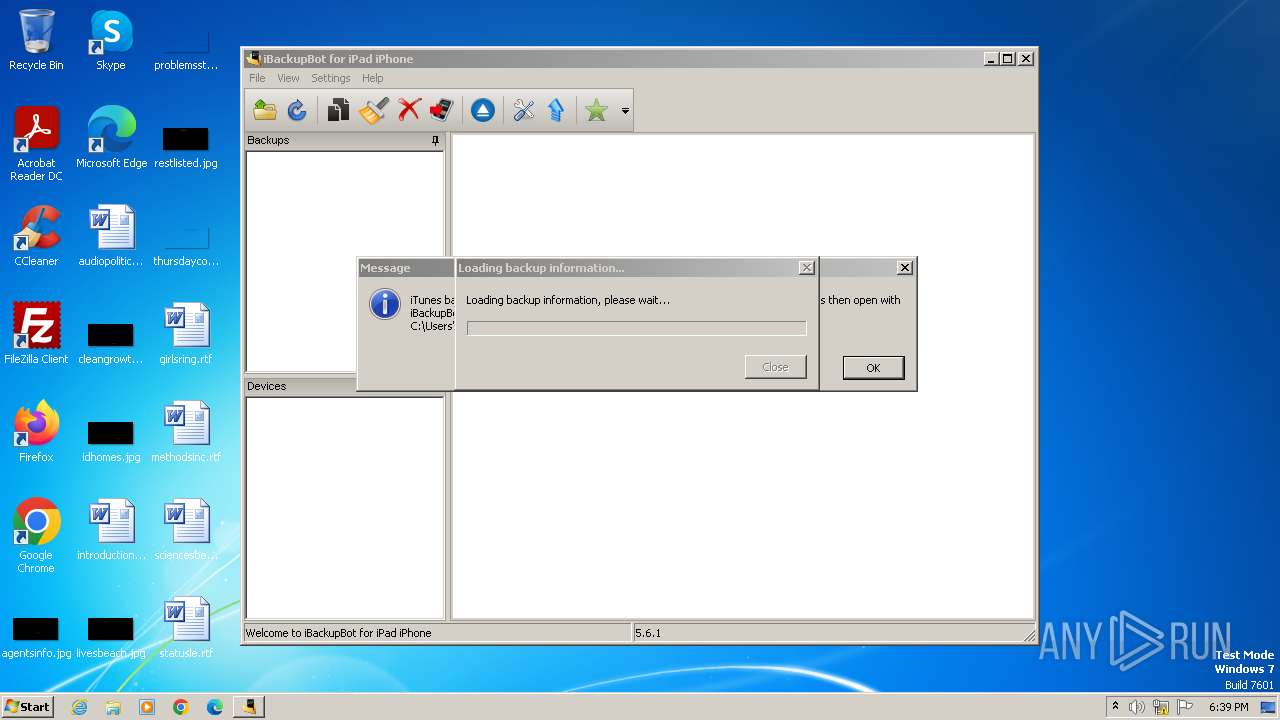Click the blue refresh arrow toolbar icon
Screen dimensions: 1280x720
[297, 110]
